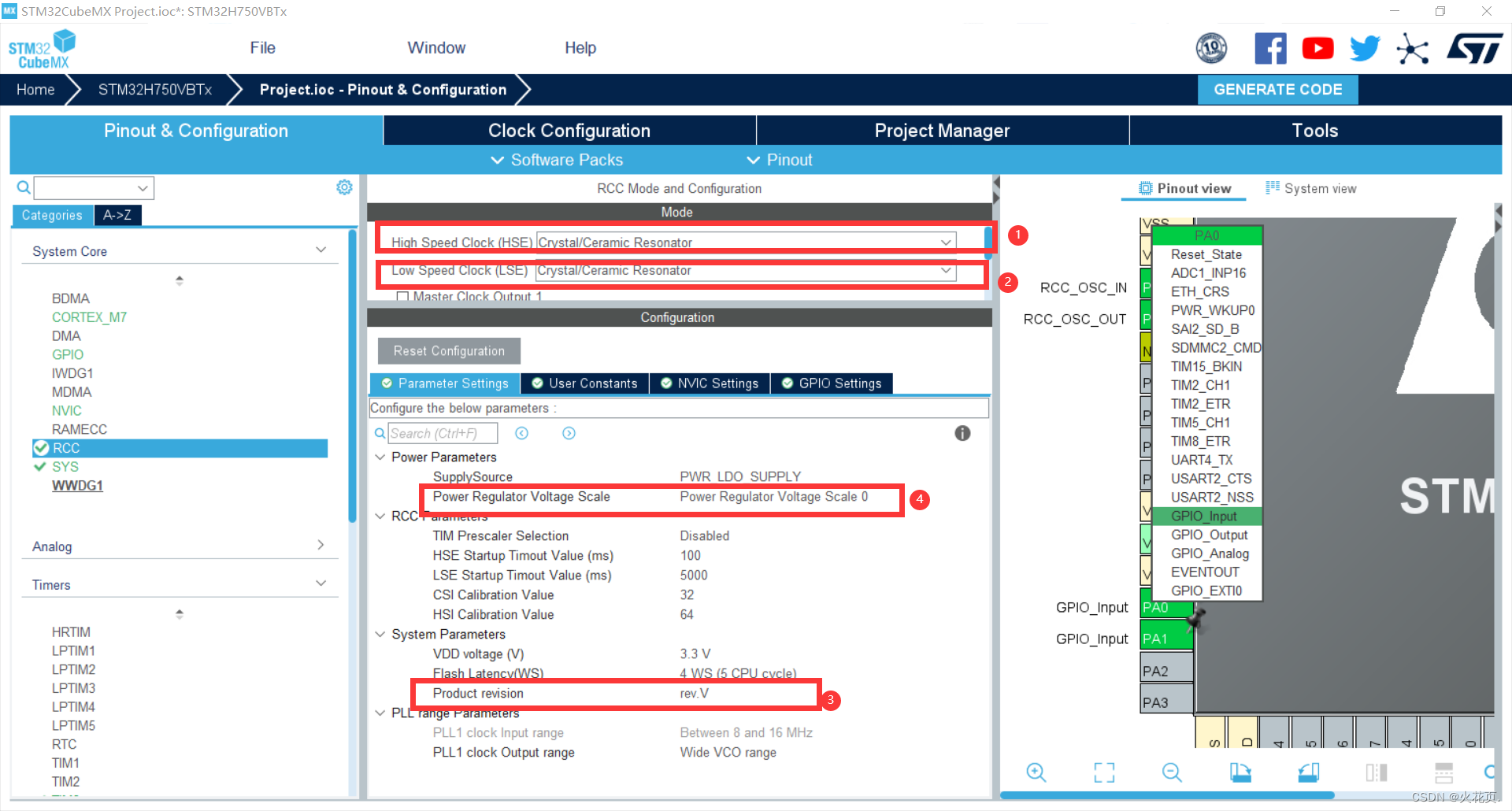Collapse the System Core category

(x=321, y=250)
